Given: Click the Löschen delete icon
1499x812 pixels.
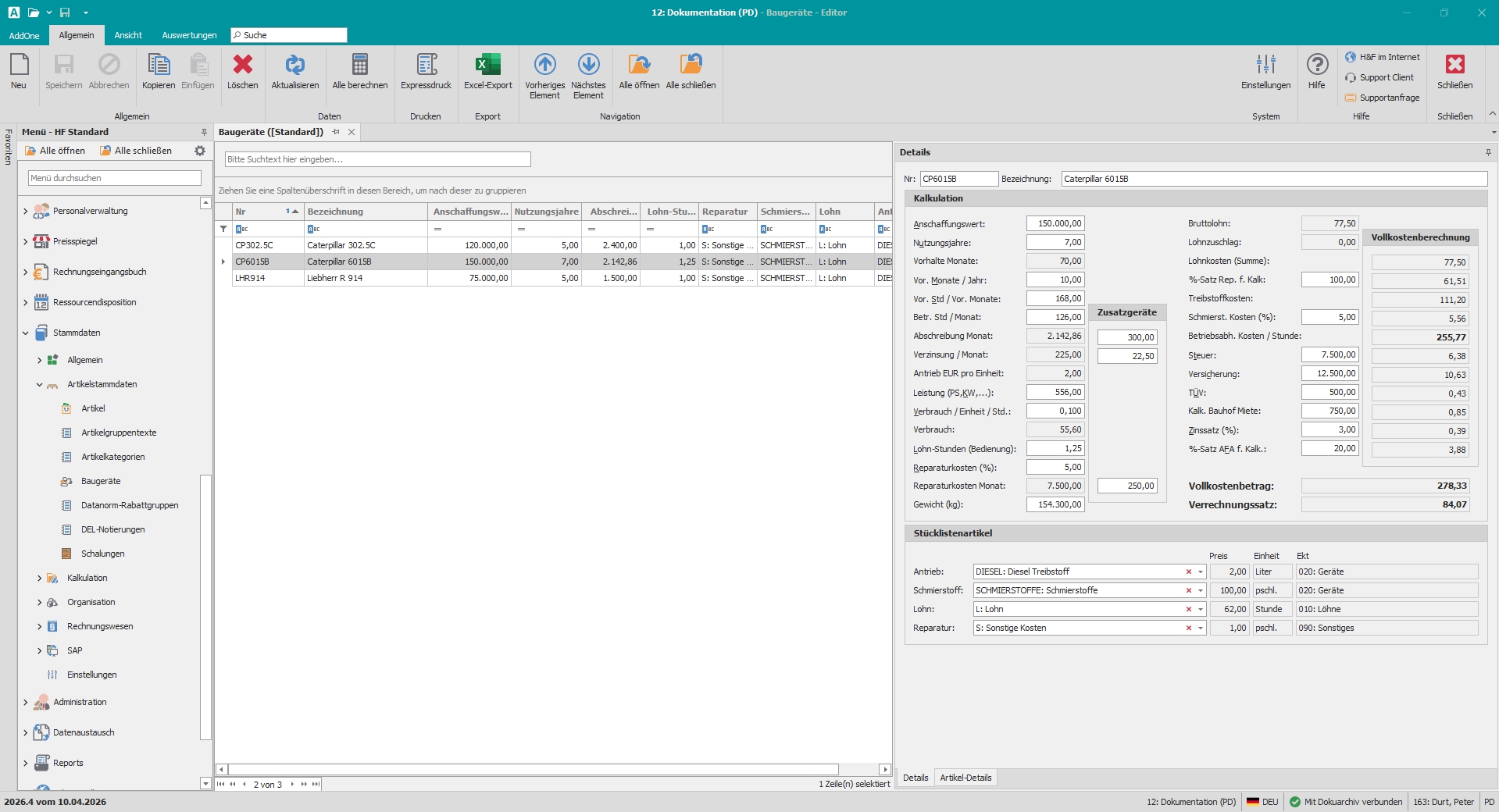Looking at the screenshot, I should pos(242,65).
